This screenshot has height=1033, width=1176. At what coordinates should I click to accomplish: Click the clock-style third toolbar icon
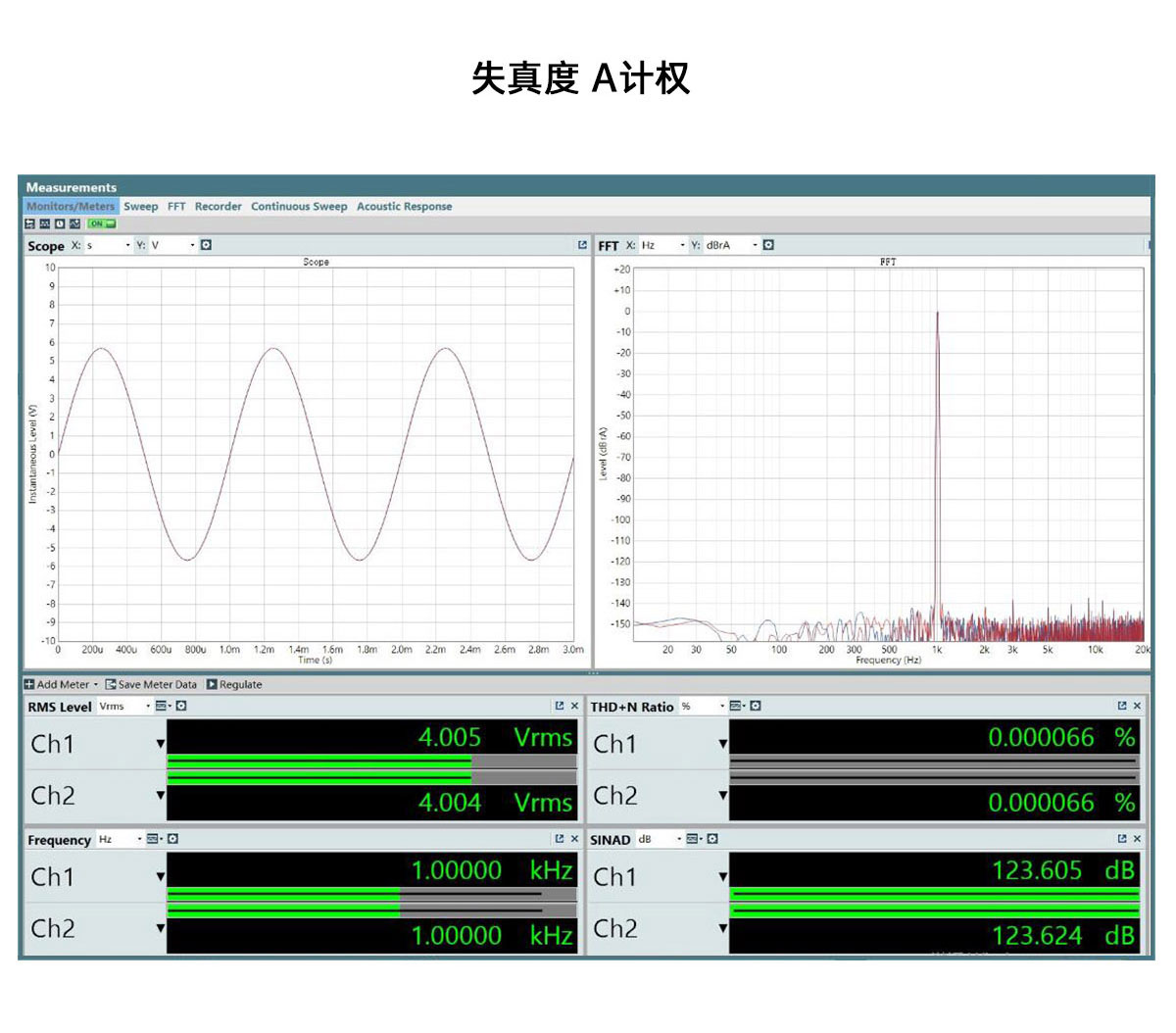(60, 223)
